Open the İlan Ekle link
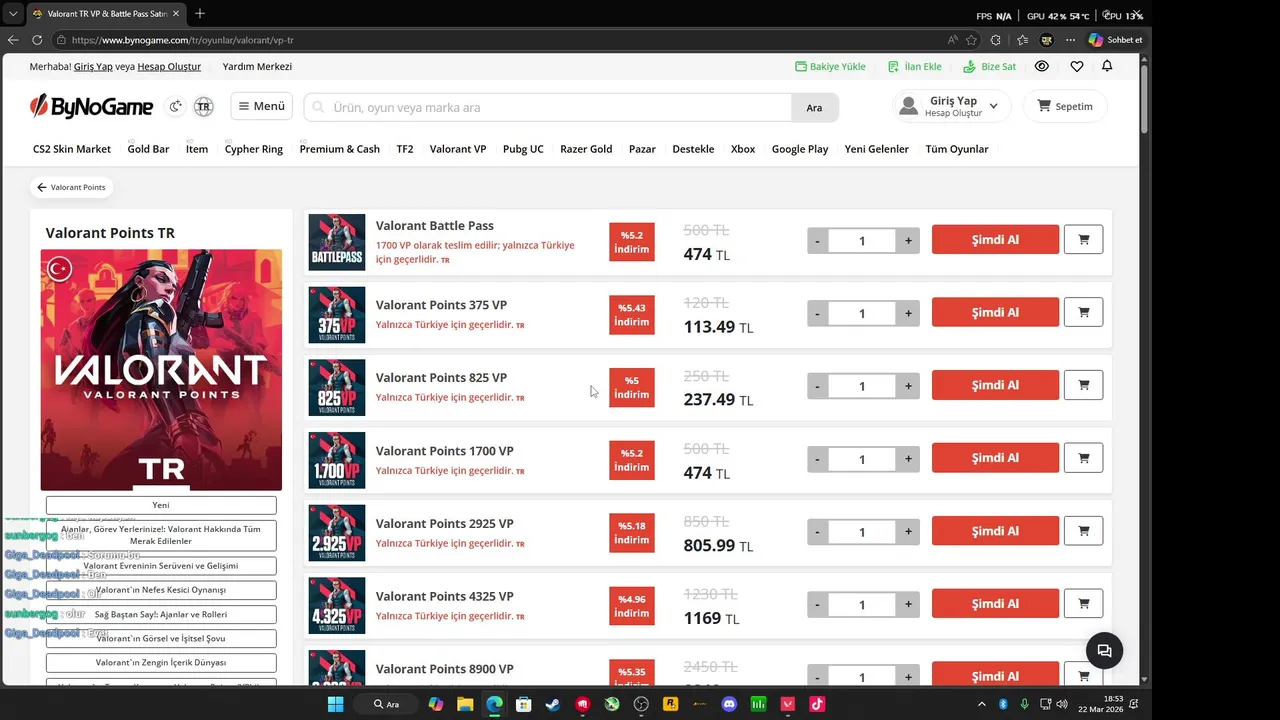This screenshot has width=1280, height=720. click(915, 66)
